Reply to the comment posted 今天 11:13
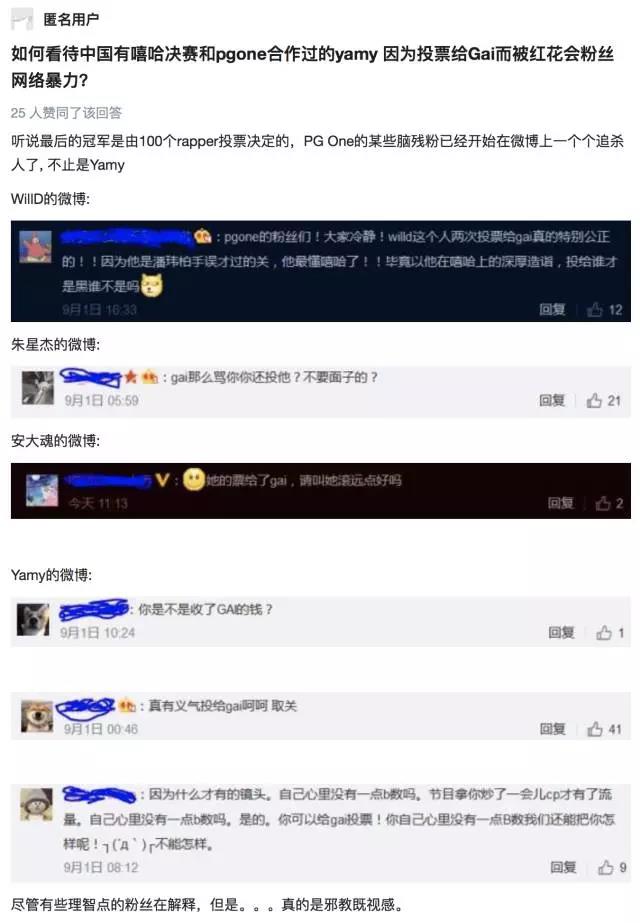 [x=561, y=503]
